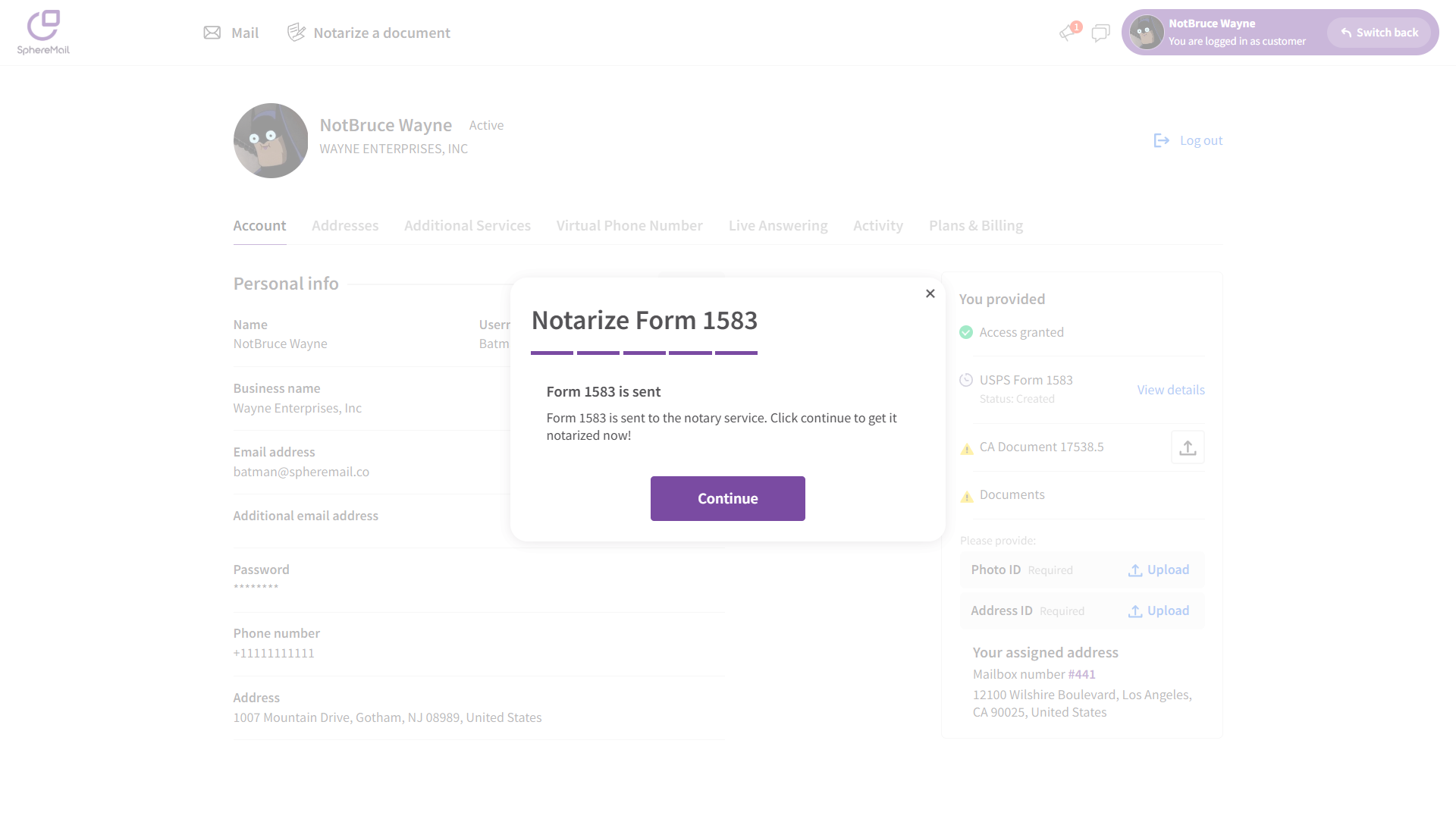Click the SphereMail logo

click(43, 33)
